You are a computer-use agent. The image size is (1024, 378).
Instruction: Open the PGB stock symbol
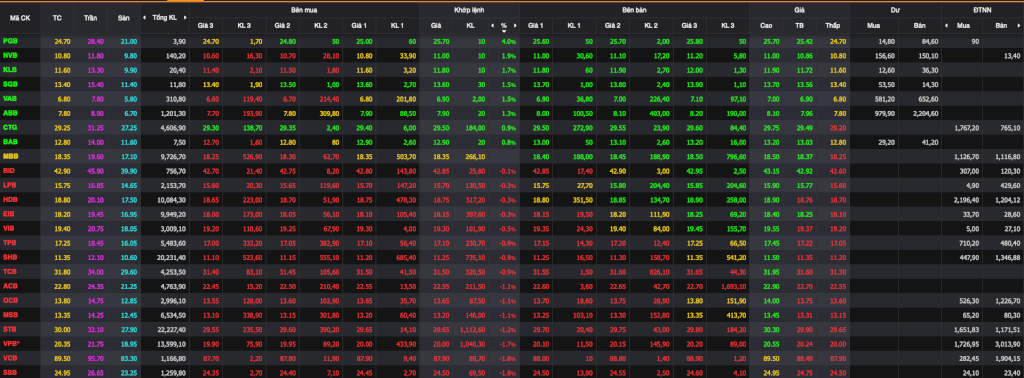click(10, 41)
